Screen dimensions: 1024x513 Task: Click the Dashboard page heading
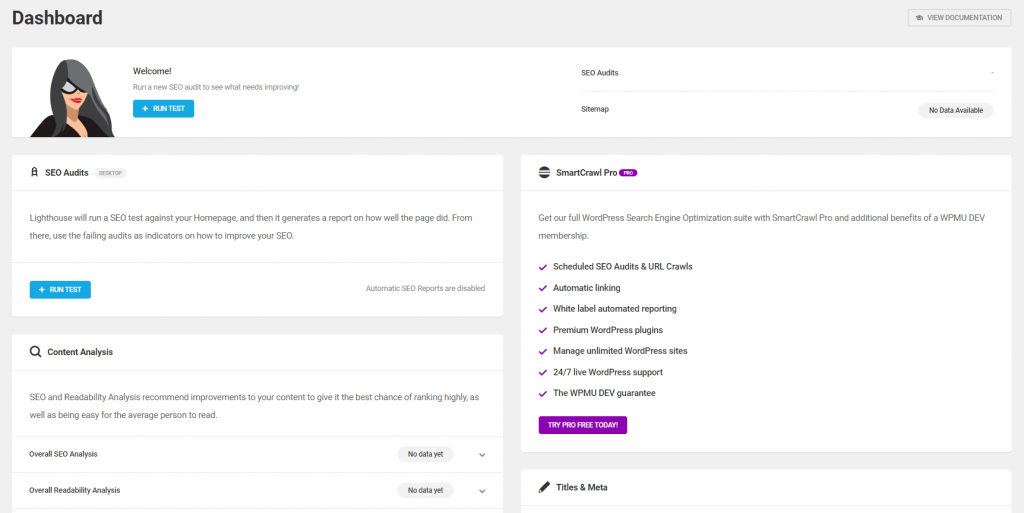[57, 18]
